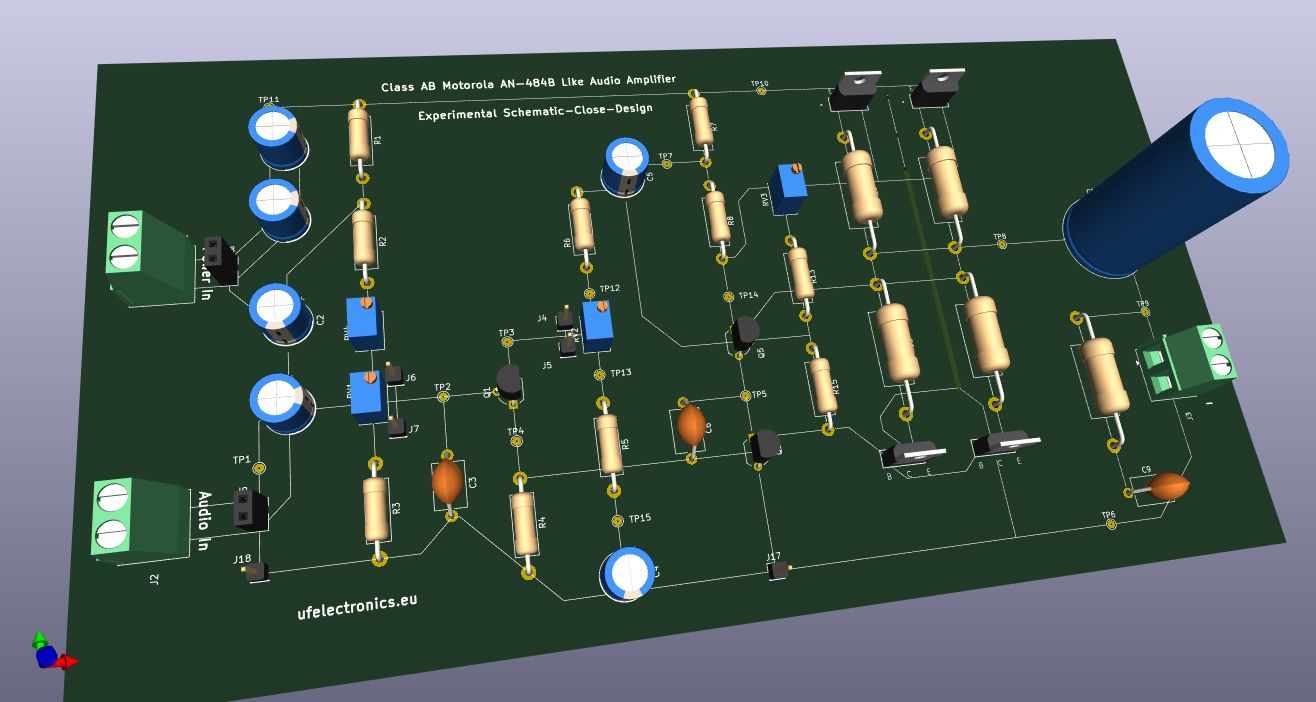Image resolution: width=1316 pixels, height=702 pixels.
Task: Select resistor R6 on the board
Action: (x=581, y=227)
